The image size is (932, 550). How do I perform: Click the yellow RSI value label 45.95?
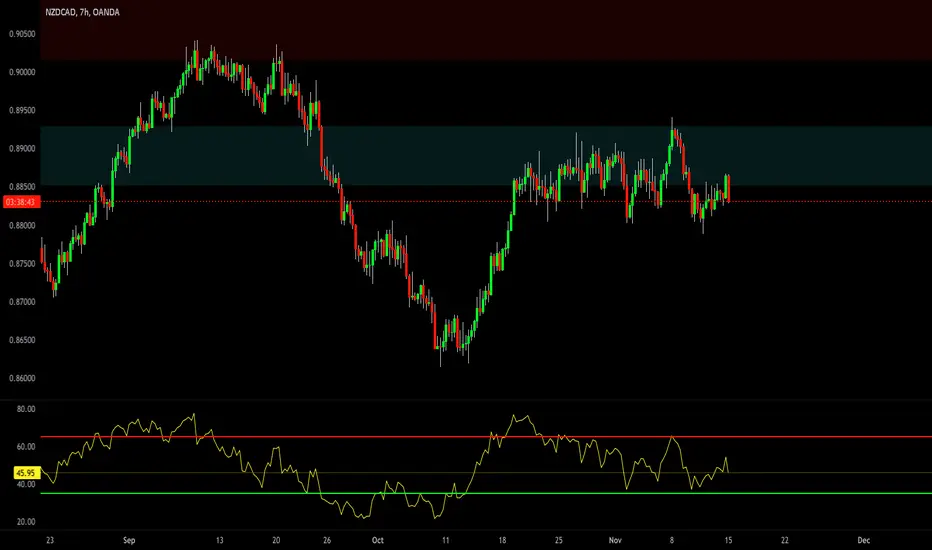[x=27, y=473]
